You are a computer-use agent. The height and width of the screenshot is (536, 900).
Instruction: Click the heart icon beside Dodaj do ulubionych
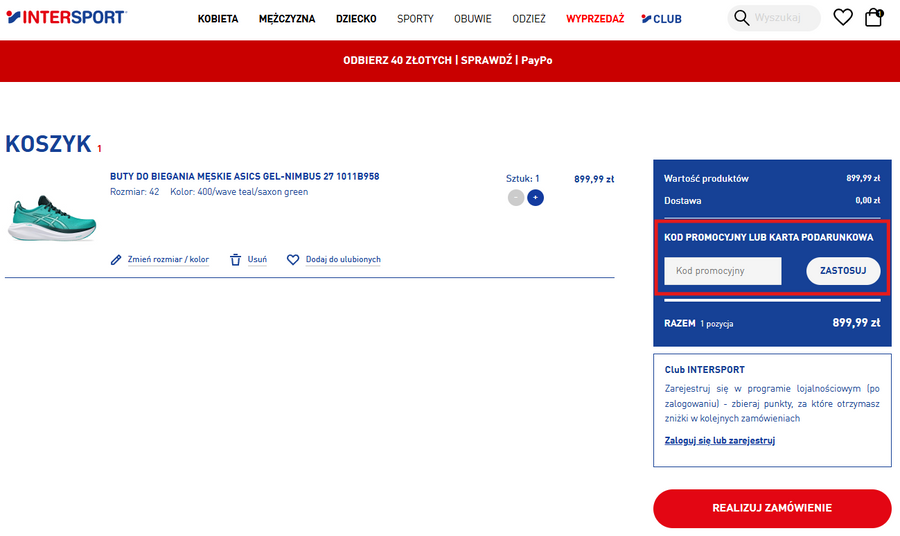[293, 260]
